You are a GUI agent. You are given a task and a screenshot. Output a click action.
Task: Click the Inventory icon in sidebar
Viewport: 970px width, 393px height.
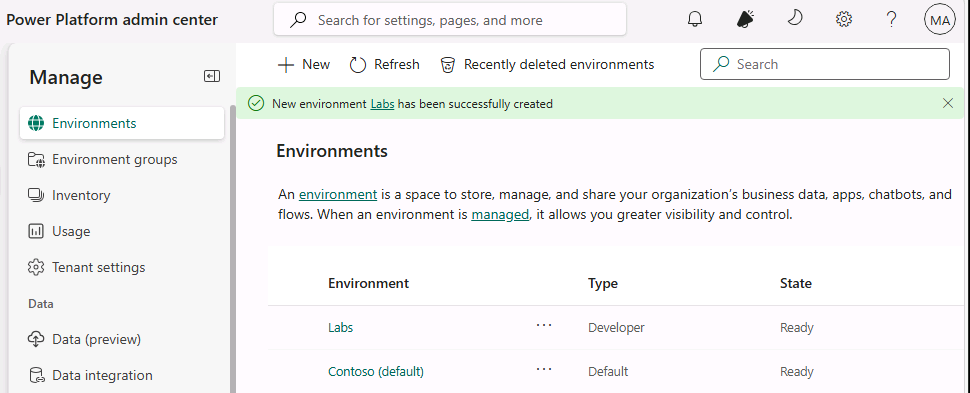click(x=36, y=195)
